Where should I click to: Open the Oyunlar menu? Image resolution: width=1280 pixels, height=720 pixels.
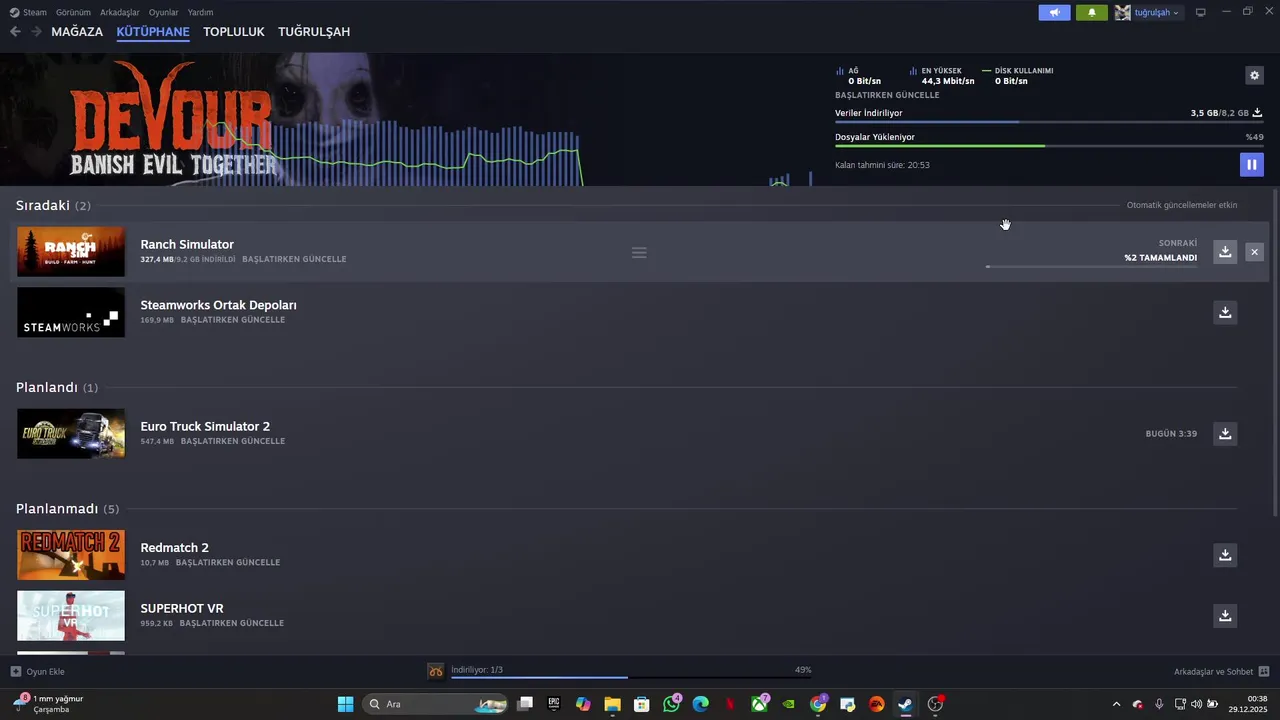[x=163, y=12]
